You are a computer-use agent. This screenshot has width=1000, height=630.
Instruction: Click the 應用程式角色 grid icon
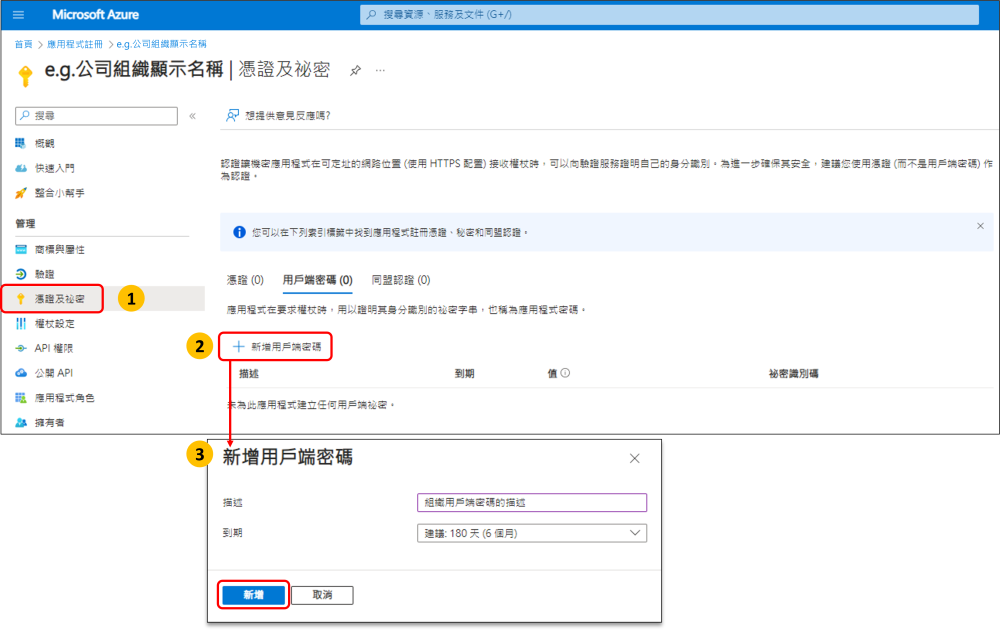click(x=20, y=398)
